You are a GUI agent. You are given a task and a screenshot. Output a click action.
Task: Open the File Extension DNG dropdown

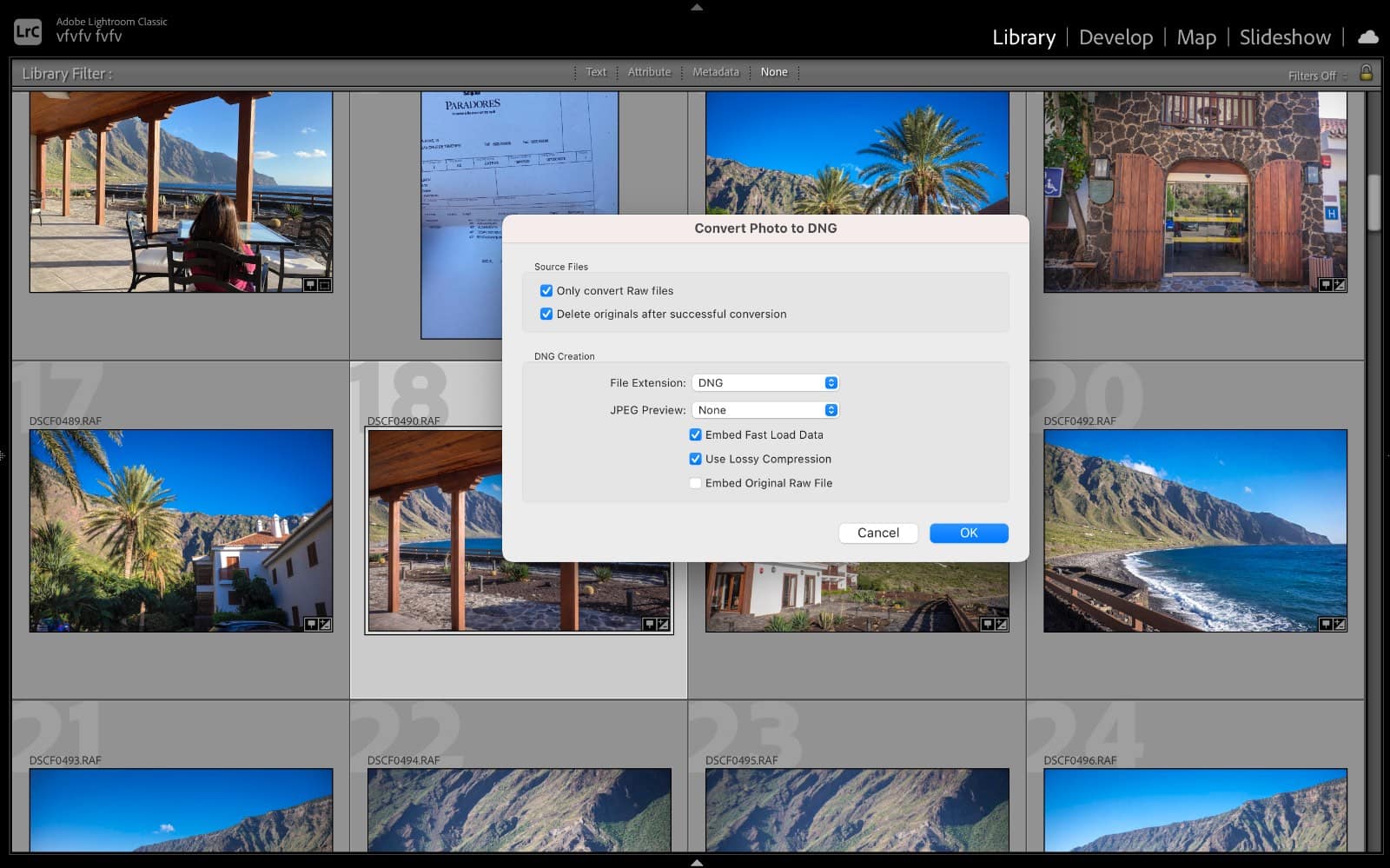[x=765, y=383]
